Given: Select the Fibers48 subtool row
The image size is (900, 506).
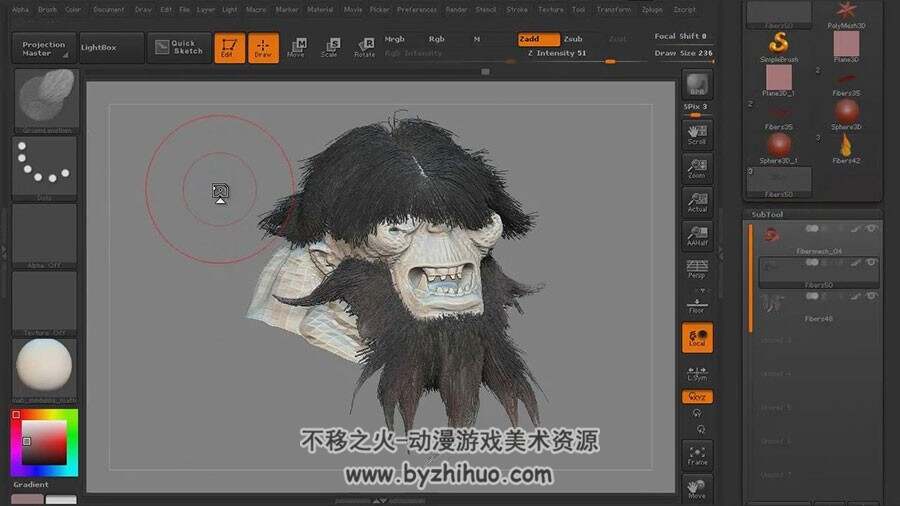Looking at the screenshot, I should point(818,306).
